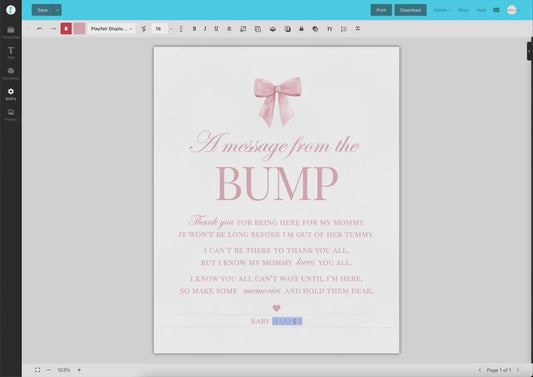Open the Elements sidebar panel
Viewport: 533px width, 377px height.
point(11,73)
